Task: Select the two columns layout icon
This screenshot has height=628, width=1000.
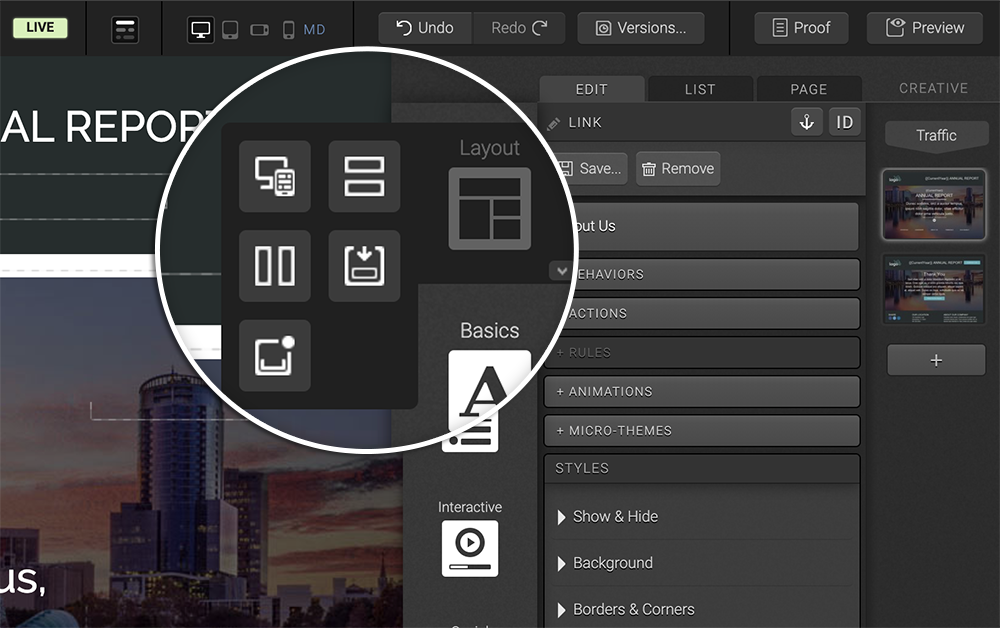Action: point(275,266)
